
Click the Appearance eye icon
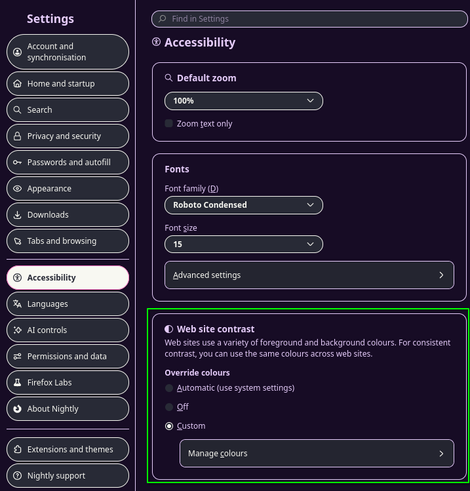click(17, 189)
